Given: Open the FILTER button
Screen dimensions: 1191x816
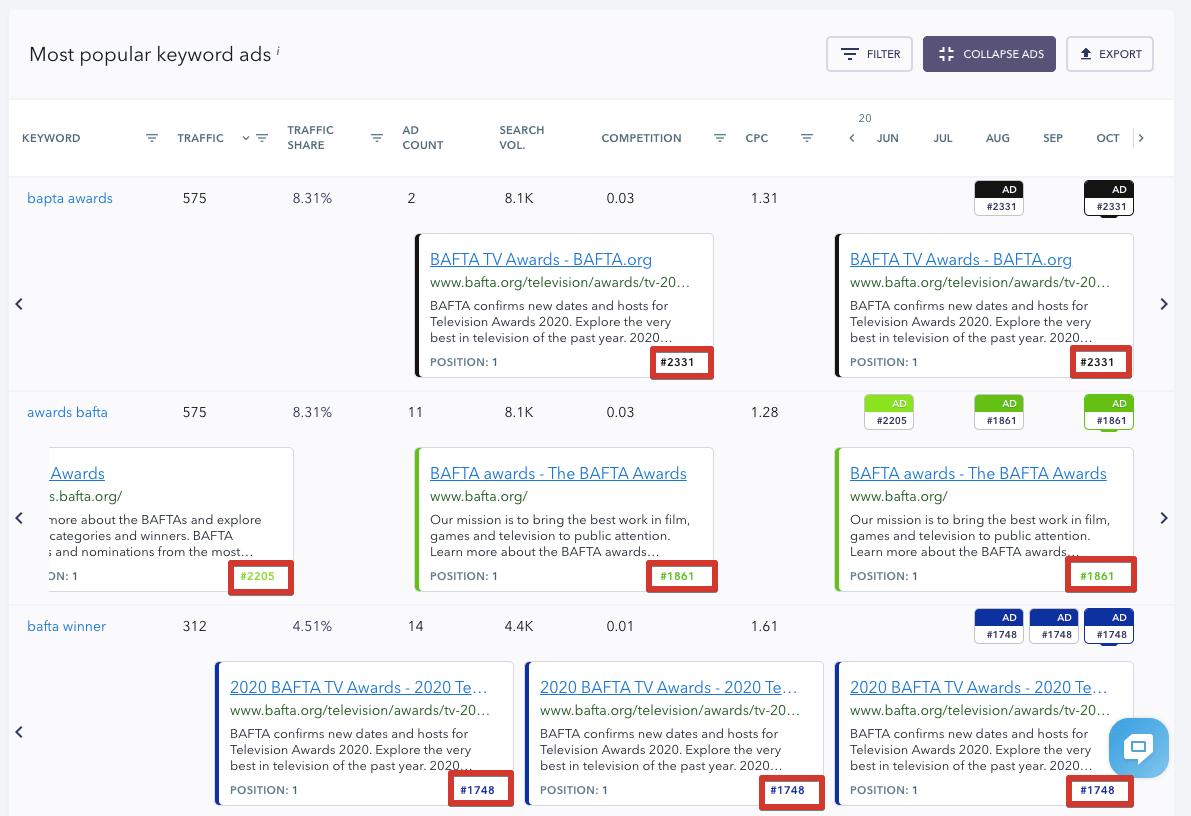Looking at the screenshot, I should (x=869, y=54).
